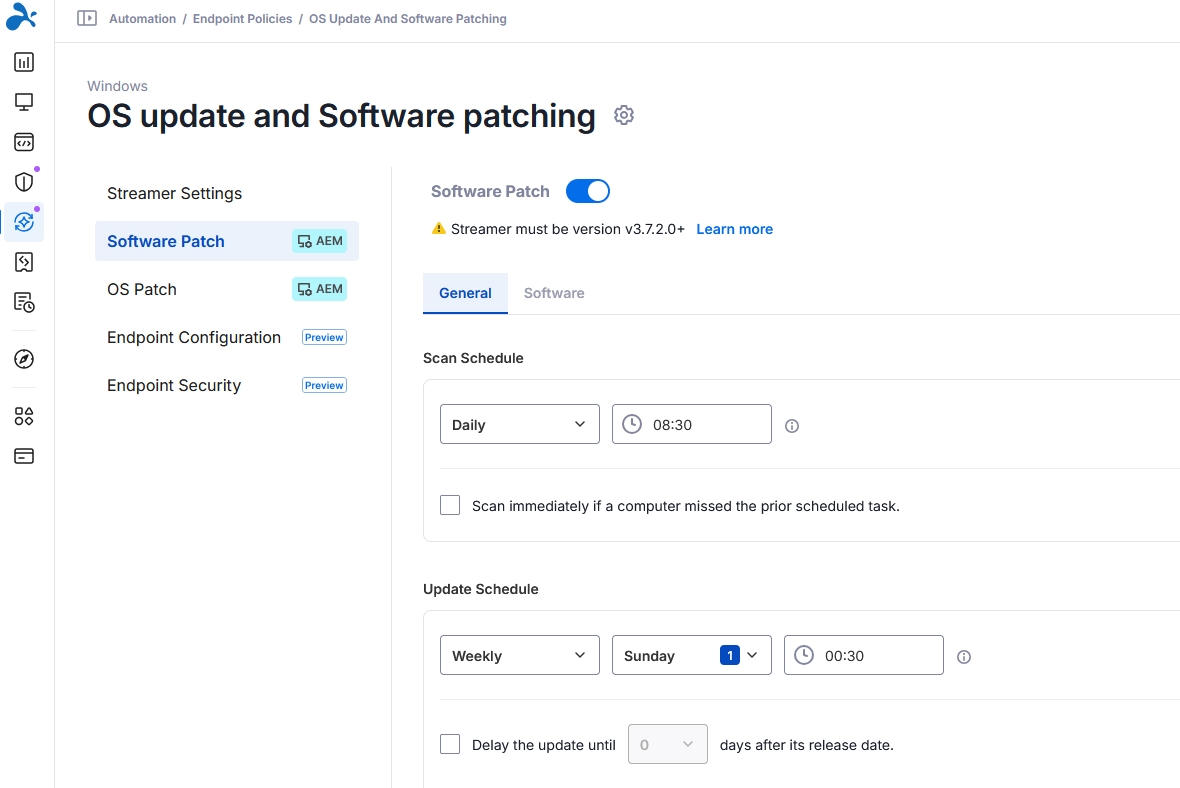Screen dimensions: 1180x788
Task: Select OS Patch in the side menu
Action: click(227, 289)
